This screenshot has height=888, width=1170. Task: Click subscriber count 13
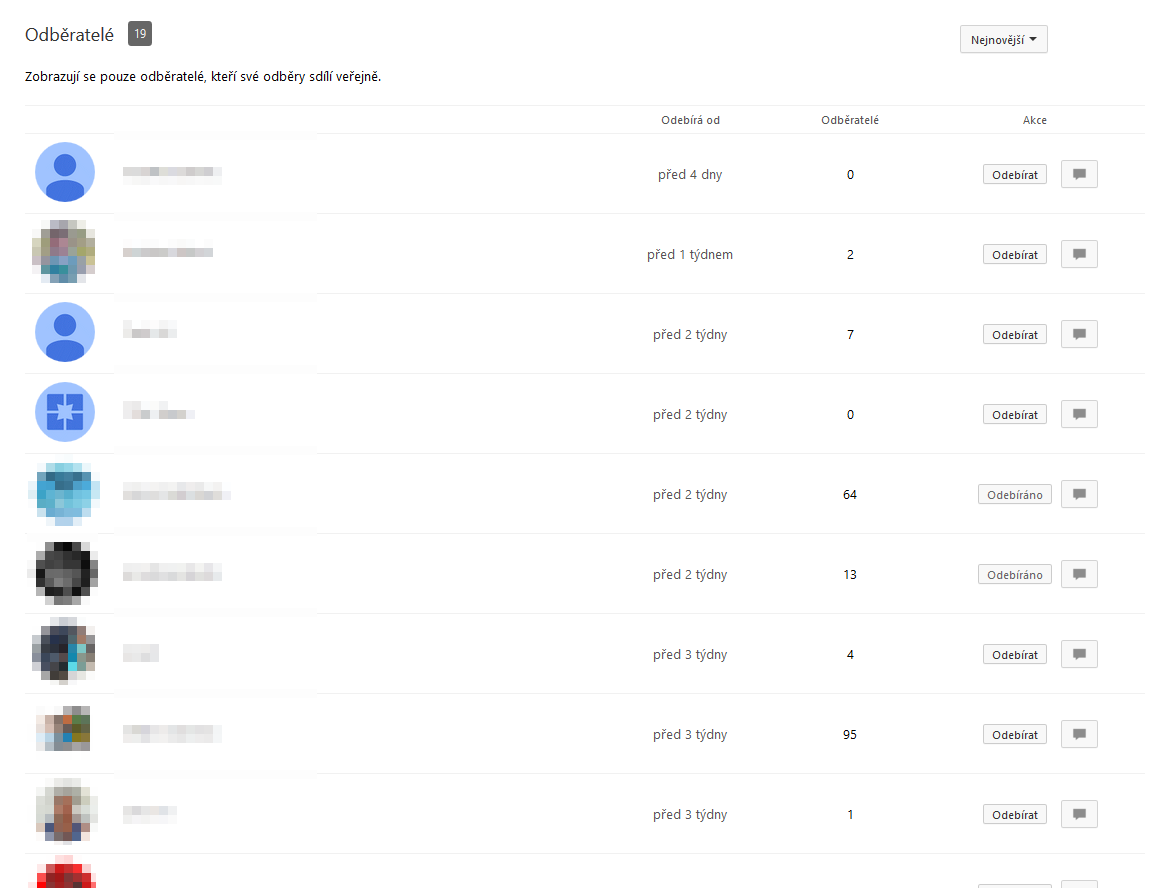click(850, 575)
